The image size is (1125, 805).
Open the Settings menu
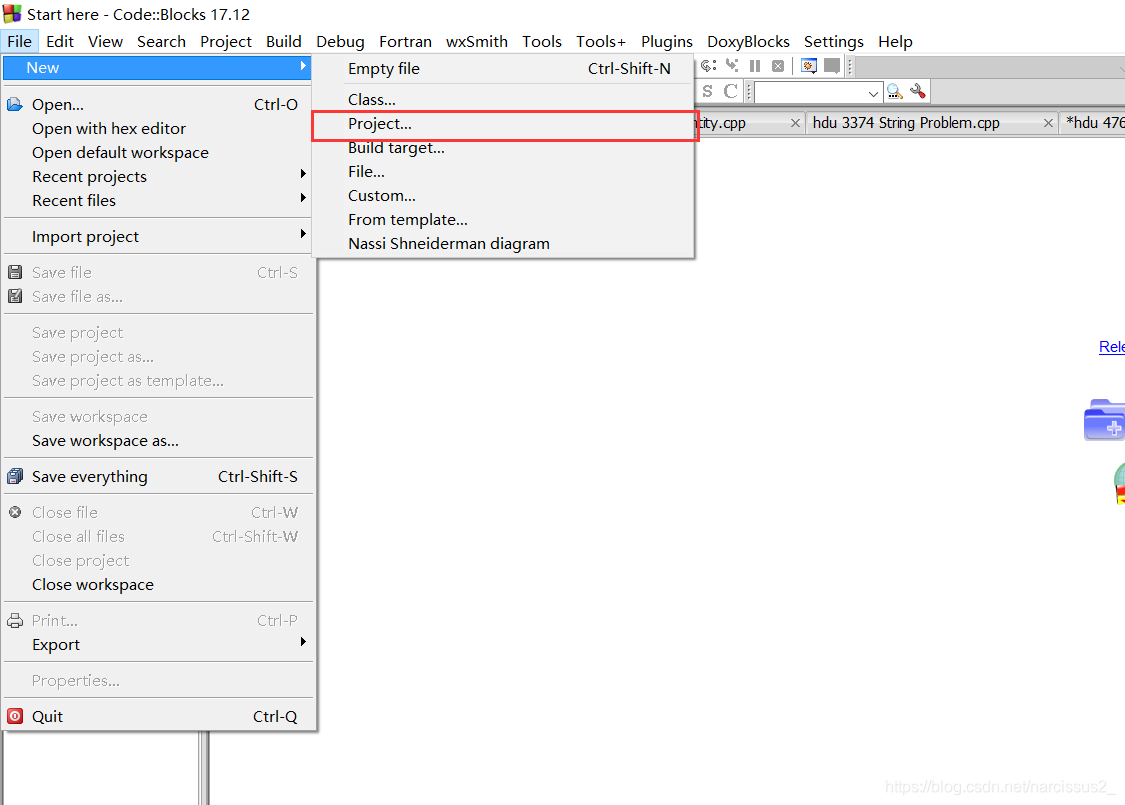[x=834, y=42]
